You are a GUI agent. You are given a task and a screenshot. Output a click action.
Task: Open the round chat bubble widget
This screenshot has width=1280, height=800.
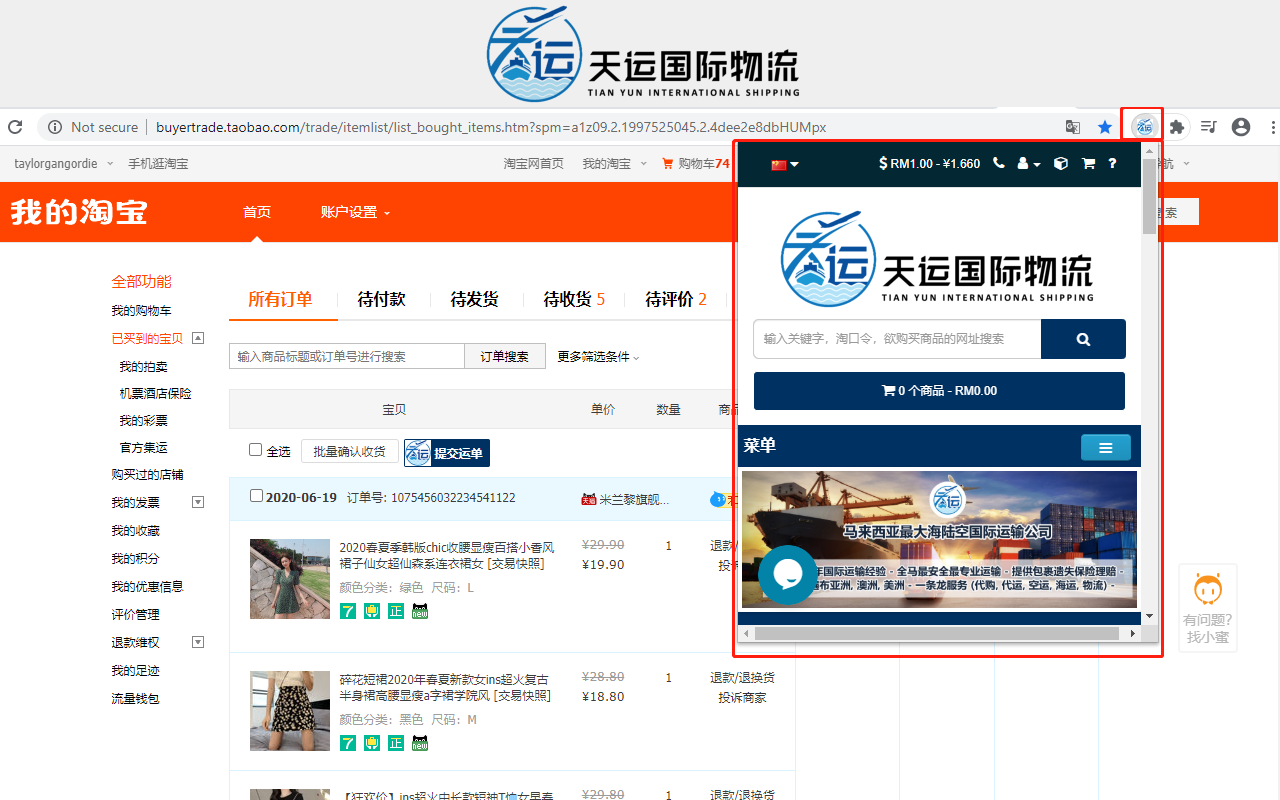(787, 574)
